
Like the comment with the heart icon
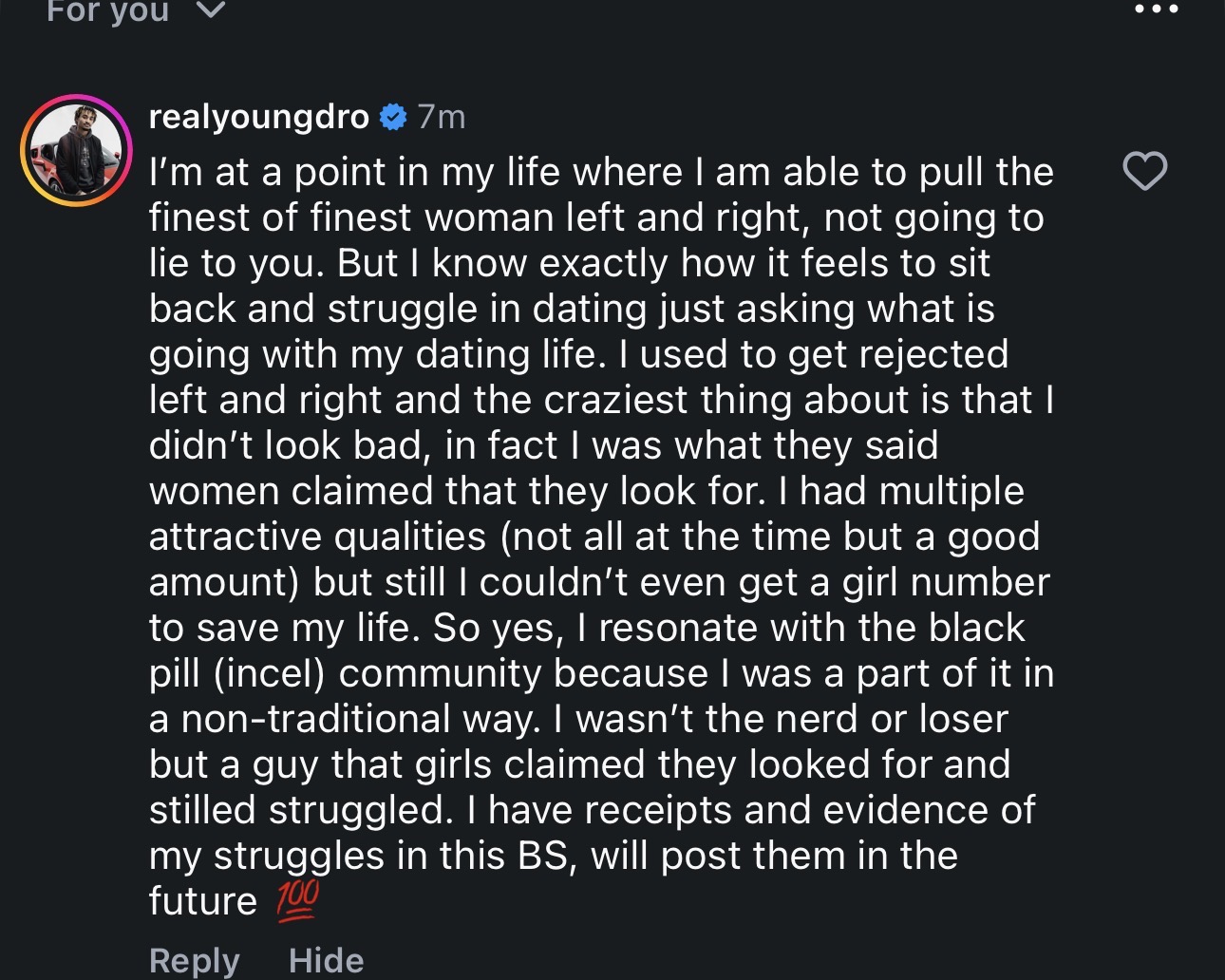tap(1144, 171)
